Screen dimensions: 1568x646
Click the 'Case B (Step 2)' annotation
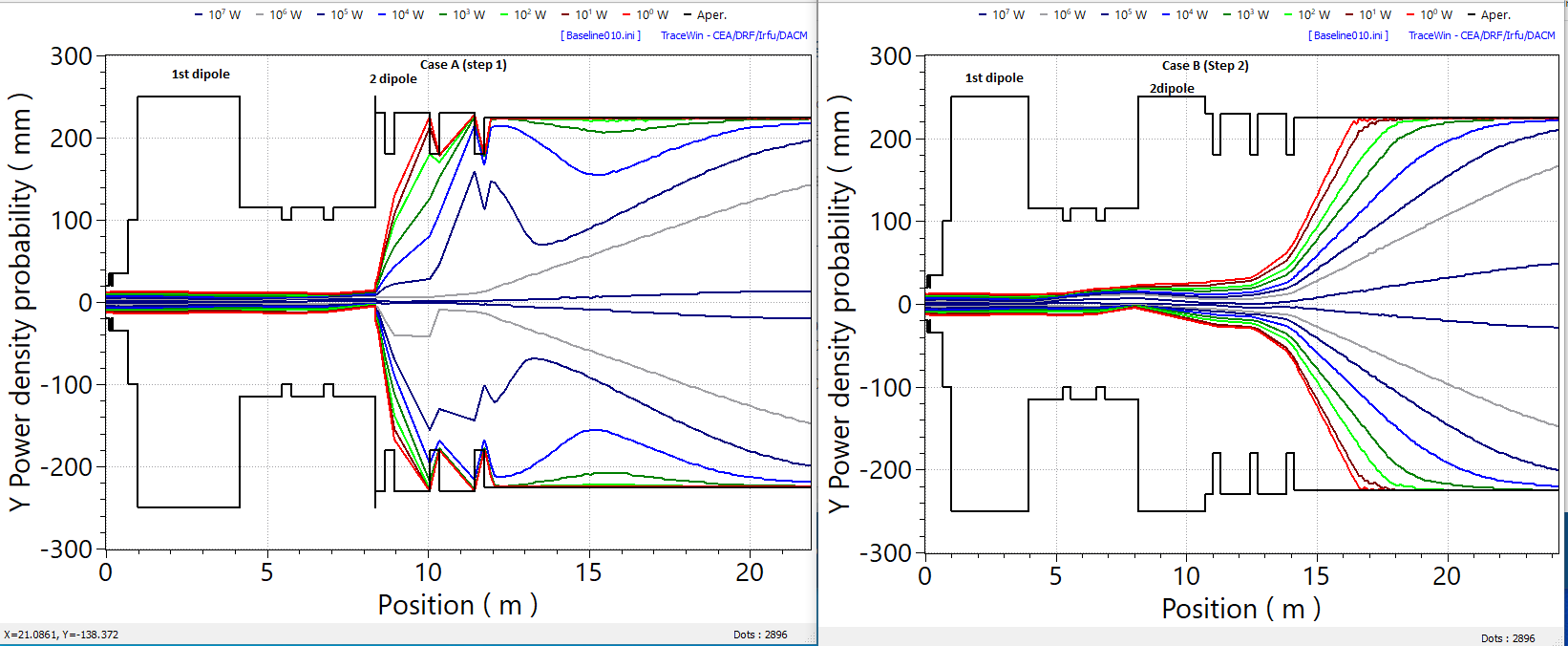(x=1205, y=66)
